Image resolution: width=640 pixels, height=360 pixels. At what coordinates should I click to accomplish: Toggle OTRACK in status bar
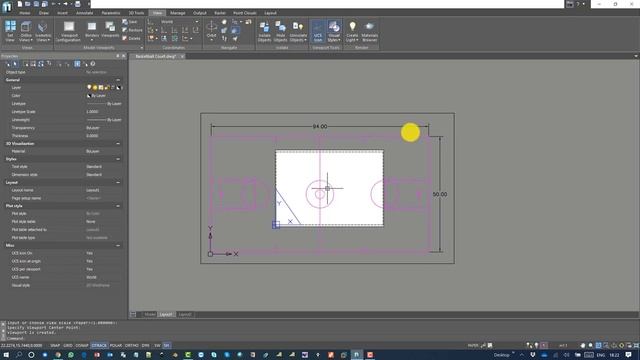[x=99, y=346]
